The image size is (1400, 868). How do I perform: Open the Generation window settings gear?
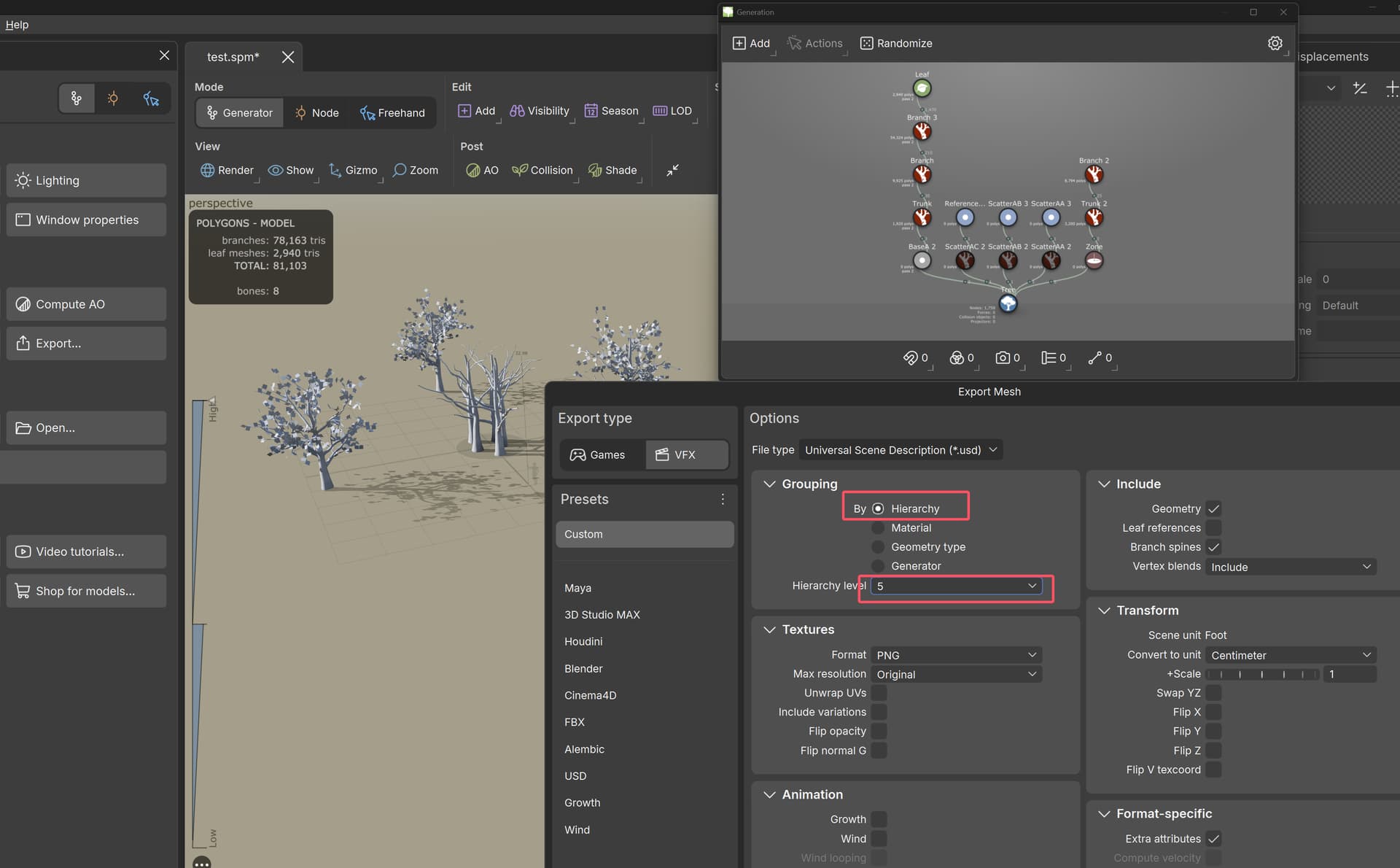tap(1275, 43)
